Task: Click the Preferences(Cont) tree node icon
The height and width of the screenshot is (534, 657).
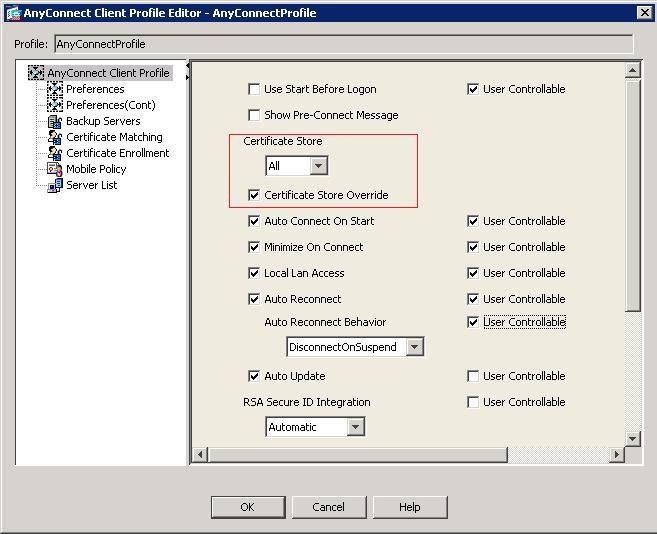Action: click(x=54, y=105)
